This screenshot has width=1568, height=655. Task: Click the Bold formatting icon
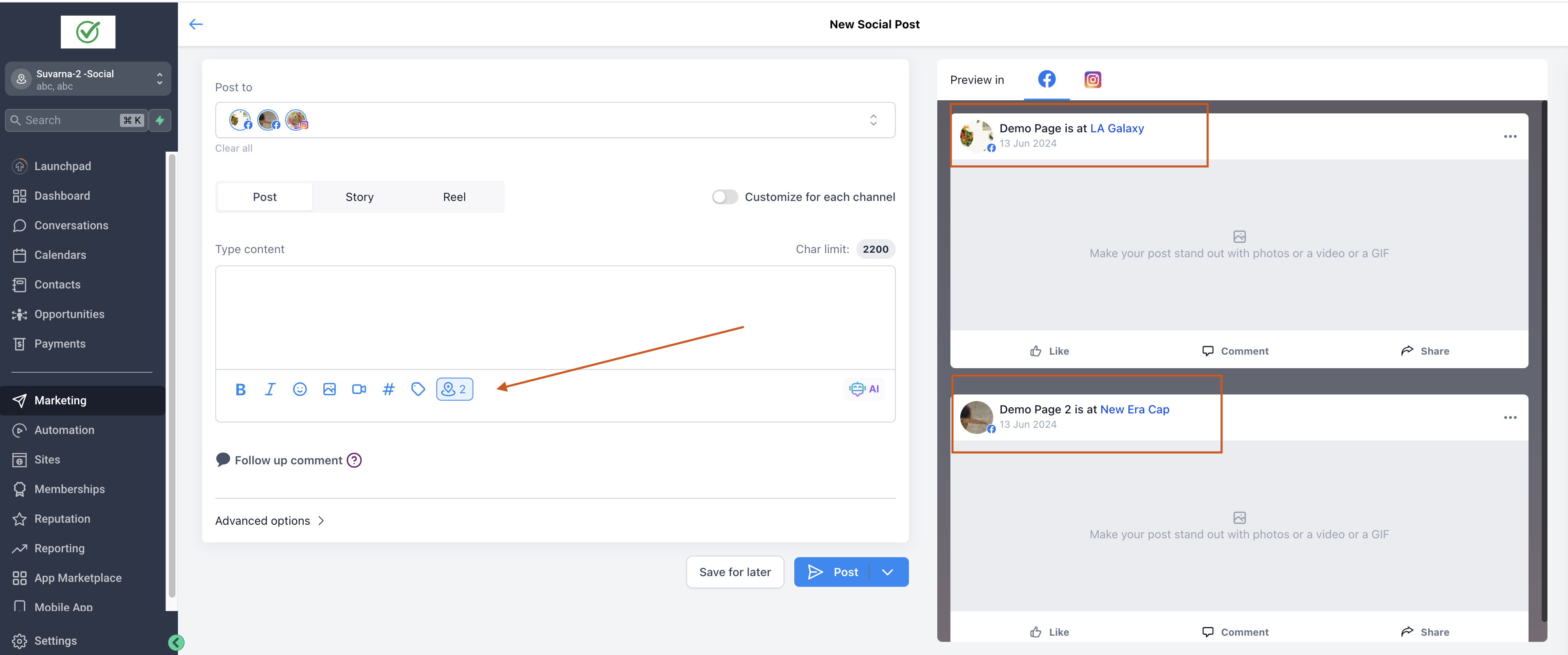click(240, 390)
